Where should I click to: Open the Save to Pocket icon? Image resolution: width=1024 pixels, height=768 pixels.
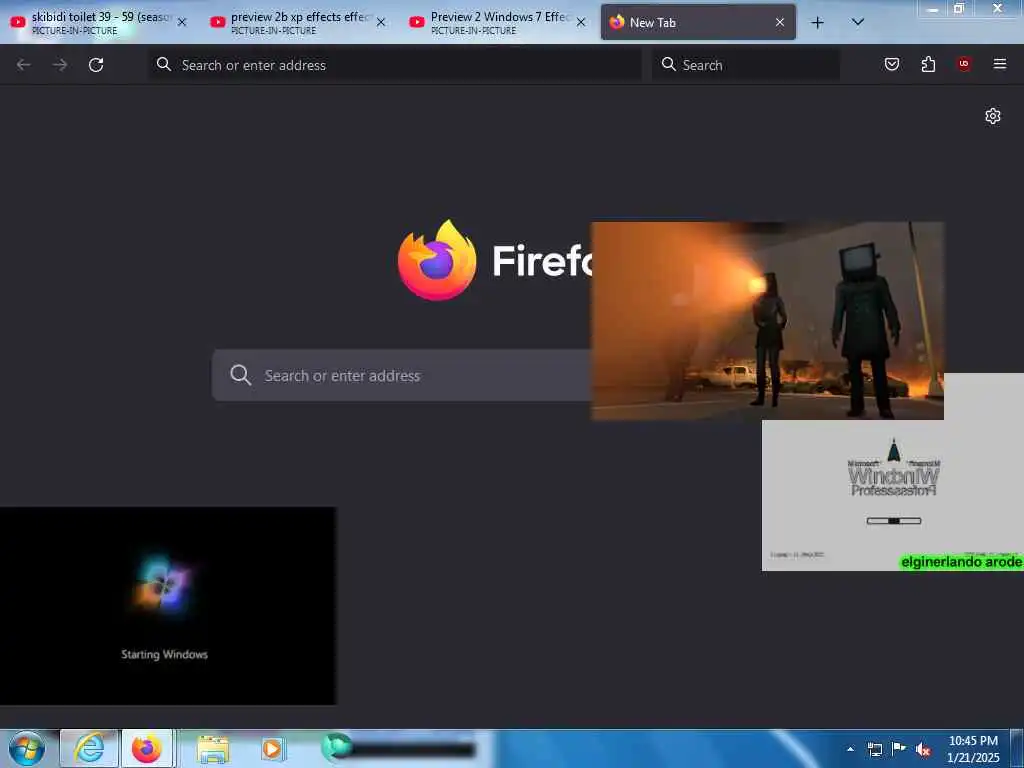coord(891,64)
